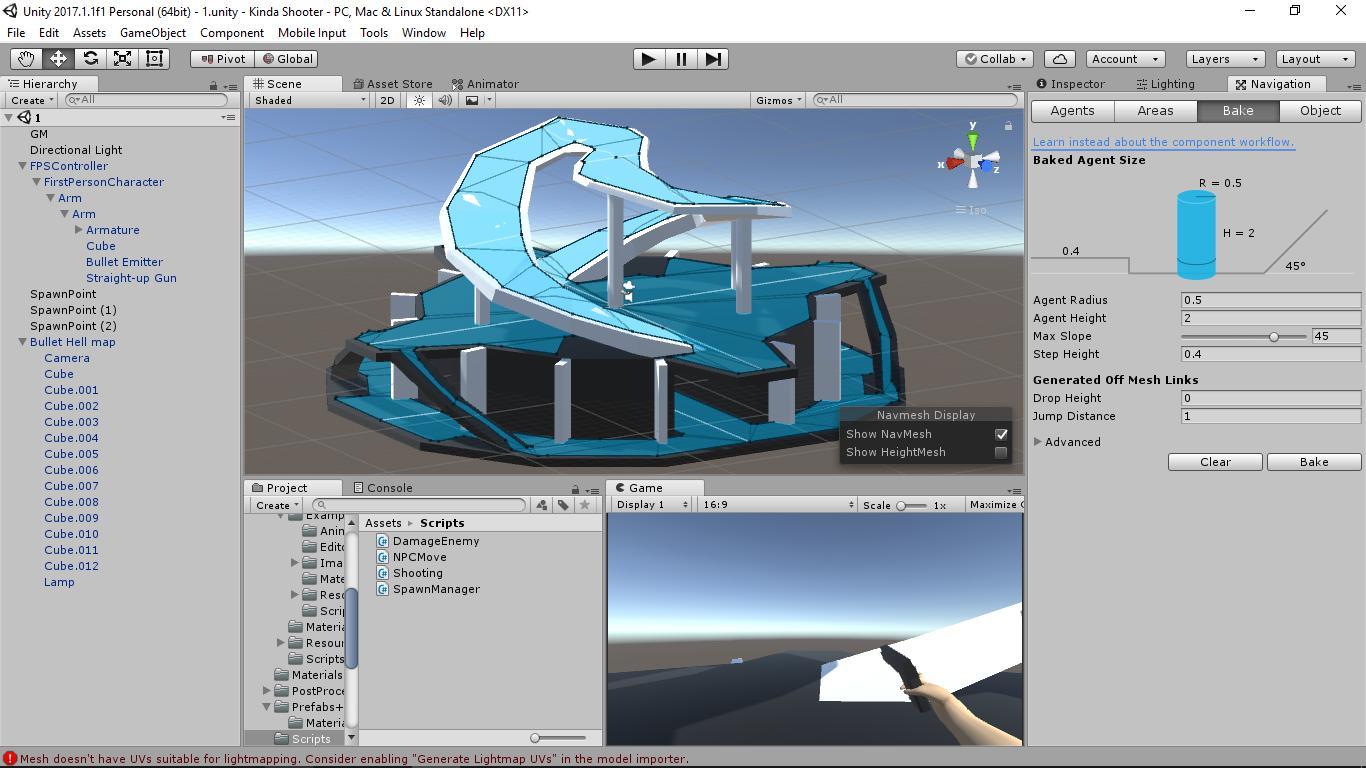
Task: Click the Step frame button
Action: pyautogui.click(x=713, y=59)
